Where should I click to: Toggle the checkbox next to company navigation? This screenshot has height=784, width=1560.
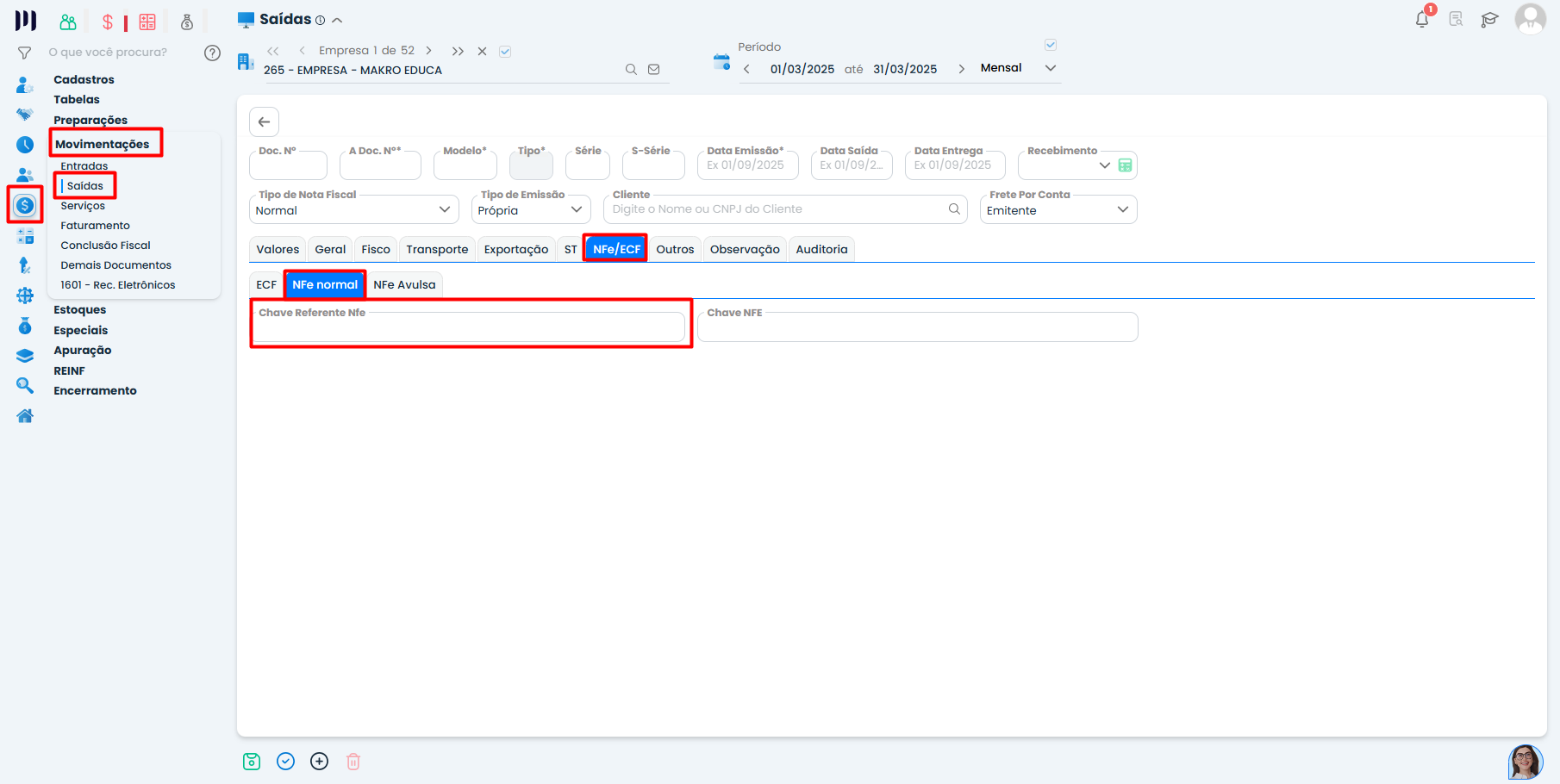[x=505, y=52]
